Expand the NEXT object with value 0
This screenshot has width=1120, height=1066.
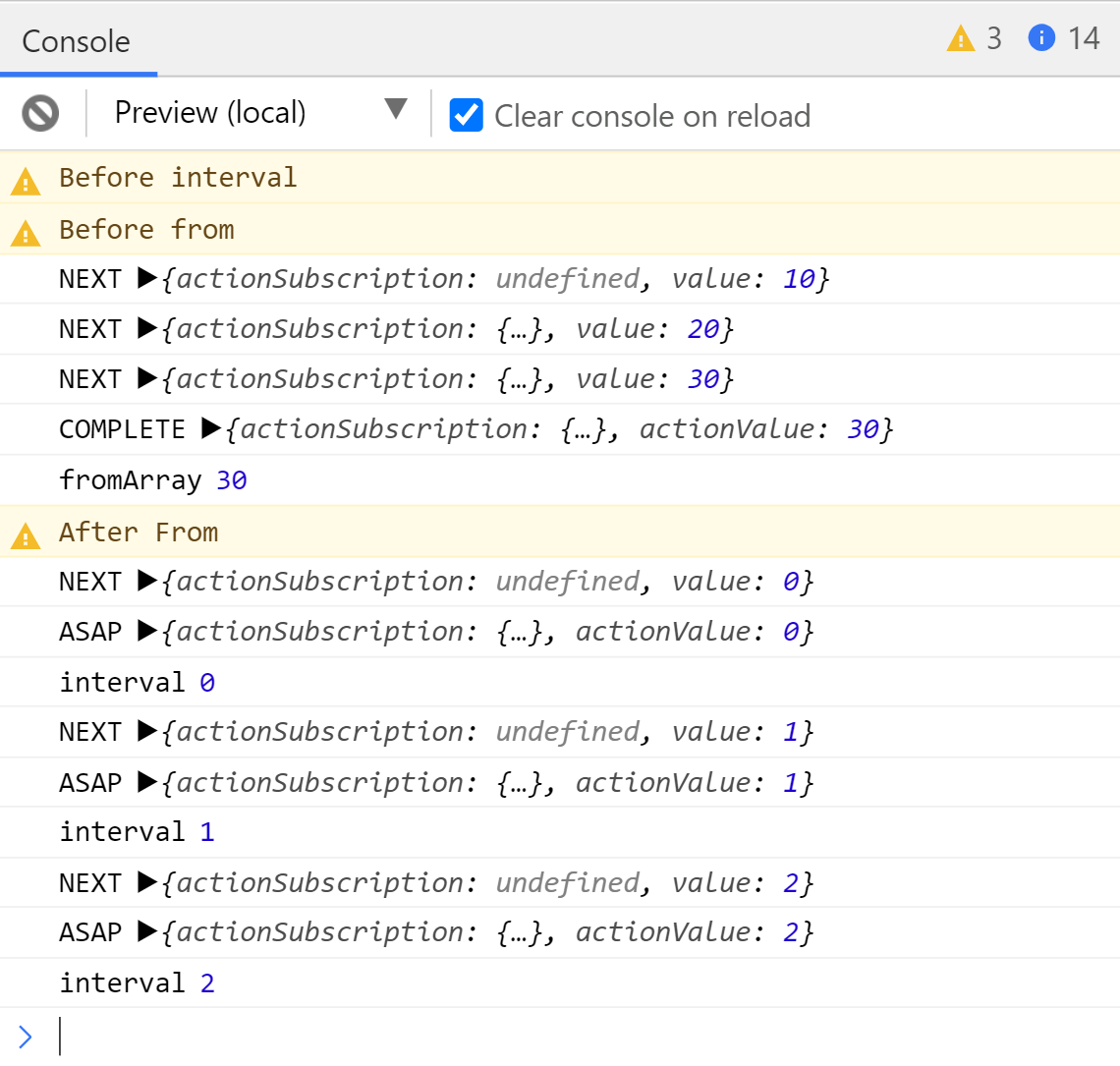[147, 581]
